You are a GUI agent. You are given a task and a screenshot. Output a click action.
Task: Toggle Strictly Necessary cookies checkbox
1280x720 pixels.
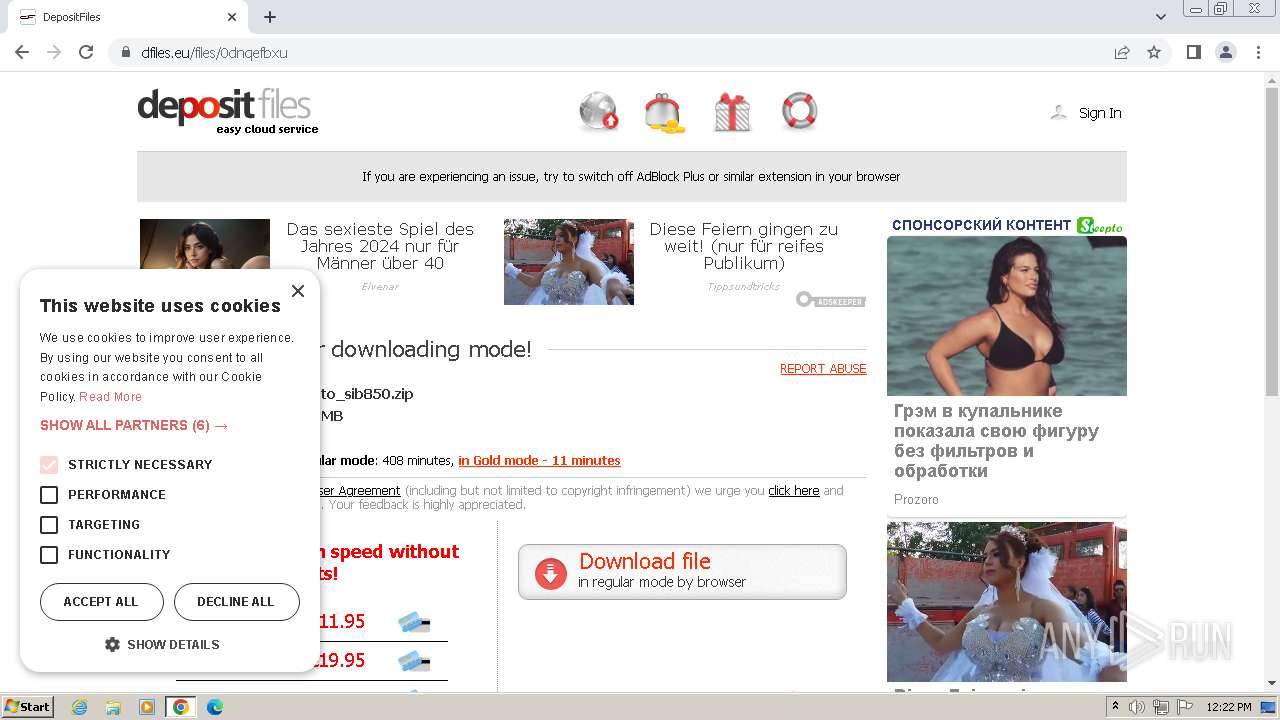coord(49,465)
